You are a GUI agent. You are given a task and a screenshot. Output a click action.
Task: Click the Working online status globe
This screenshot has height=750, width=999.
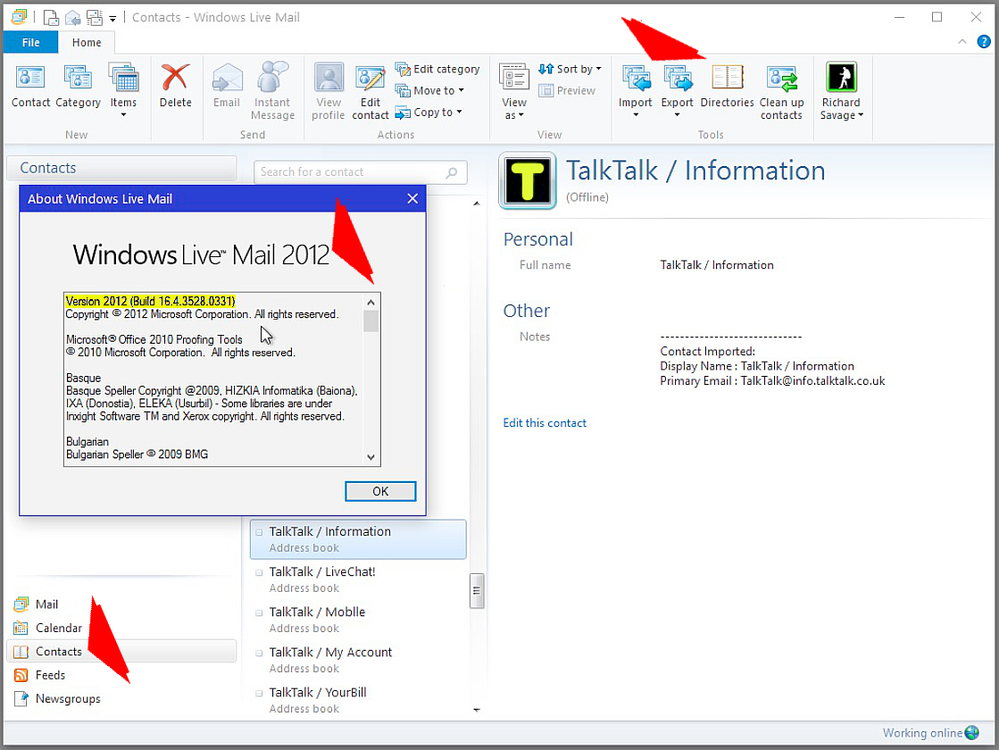click(x=972, y=733)
